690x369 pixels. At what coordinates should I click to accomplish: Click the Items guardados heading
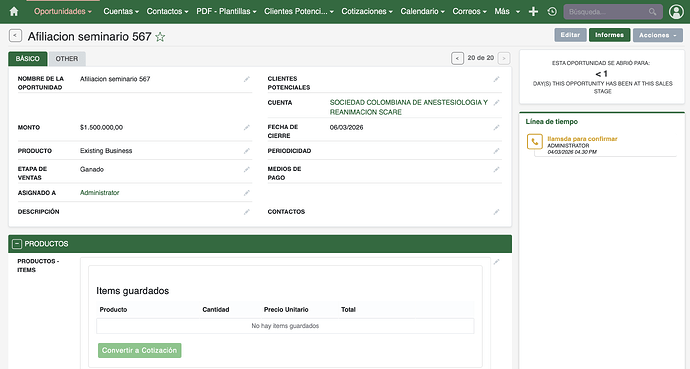[132, 291]
